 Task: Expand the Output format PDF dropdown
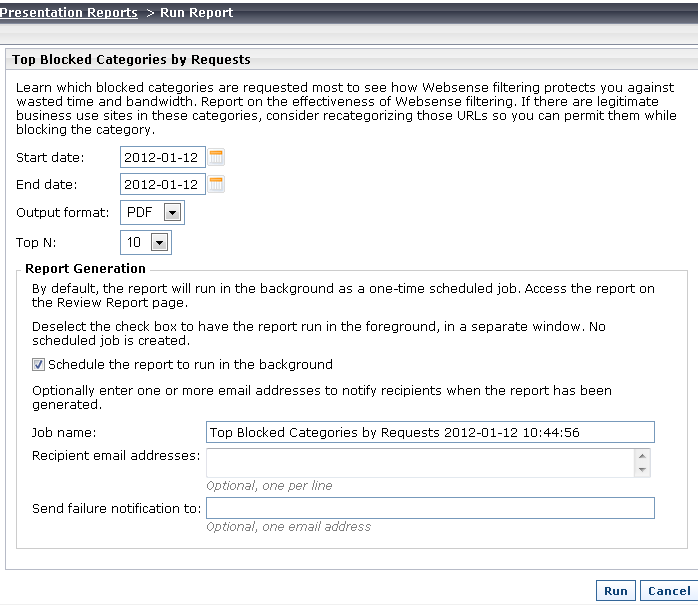(x=172, y=212)
